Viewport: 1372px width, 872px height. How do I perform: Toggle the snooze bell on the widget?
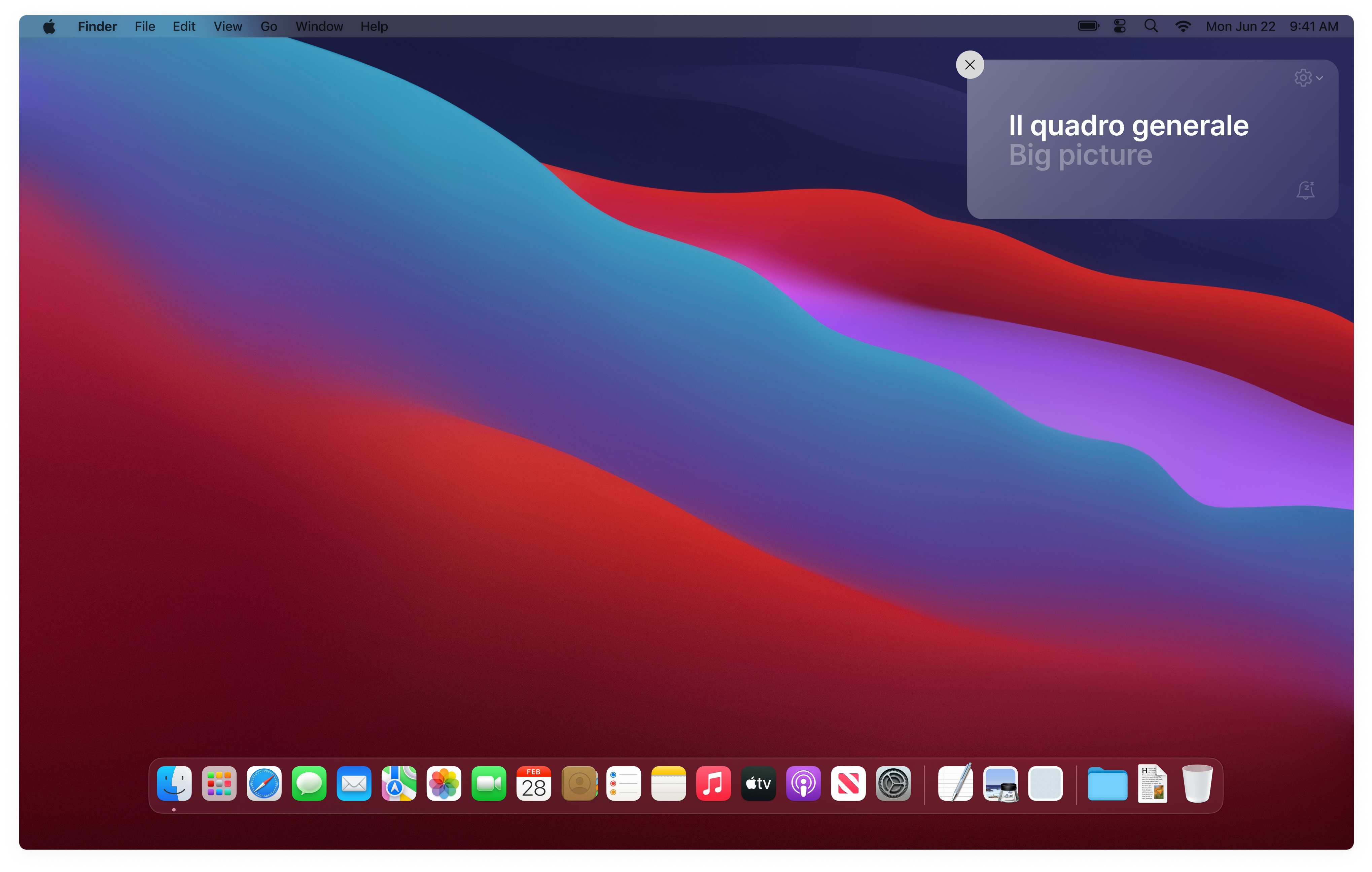point(1305,190)
